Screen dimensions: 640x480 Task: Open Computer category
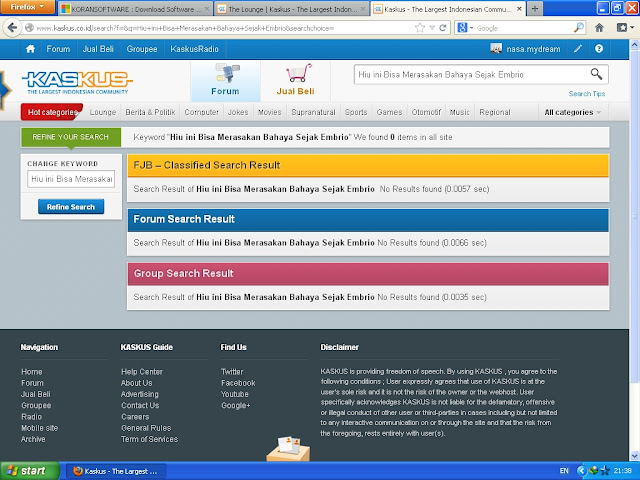coord(202,112)
